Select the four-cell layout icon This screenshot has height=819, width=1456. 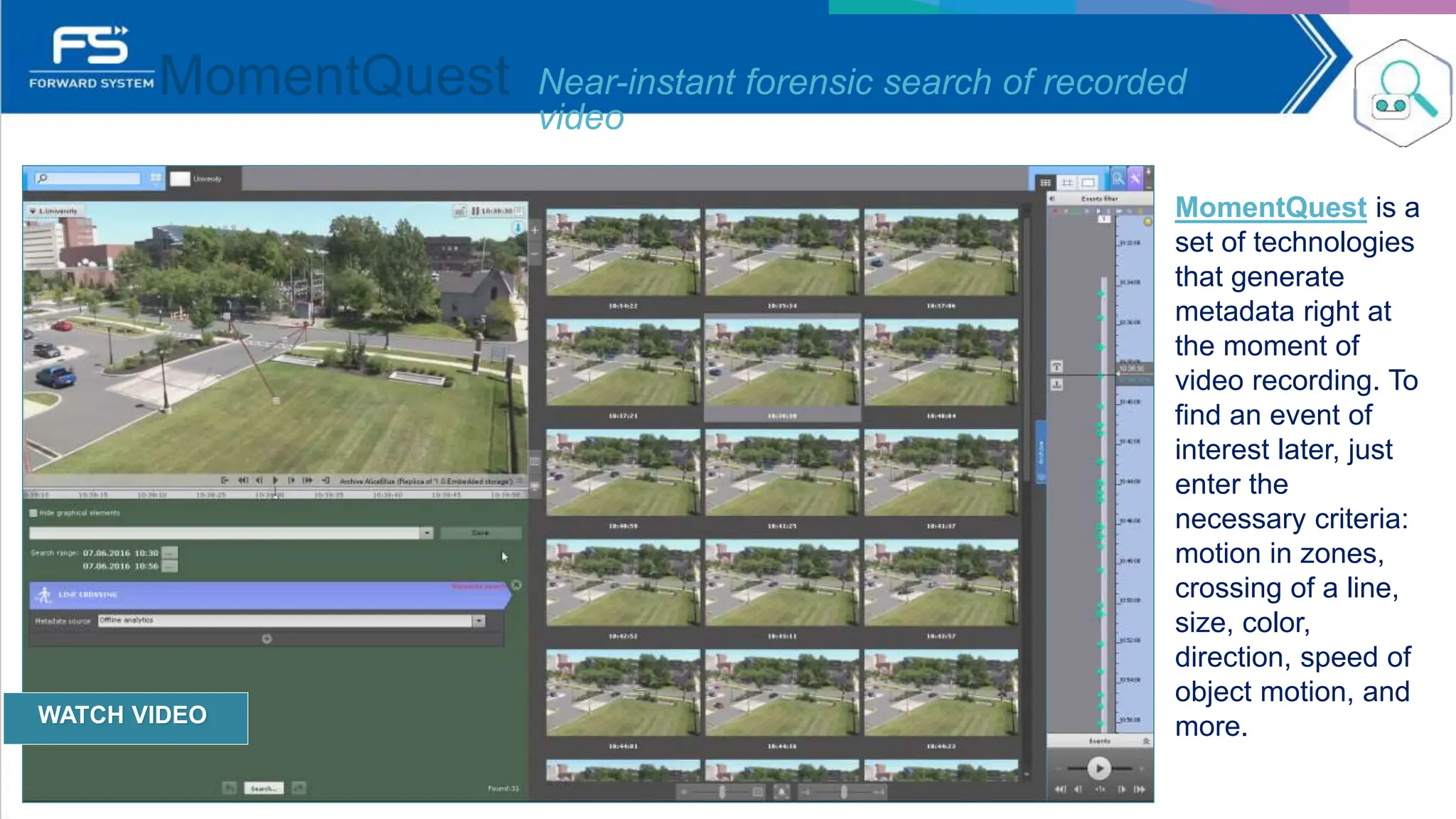pos(1067,183)
